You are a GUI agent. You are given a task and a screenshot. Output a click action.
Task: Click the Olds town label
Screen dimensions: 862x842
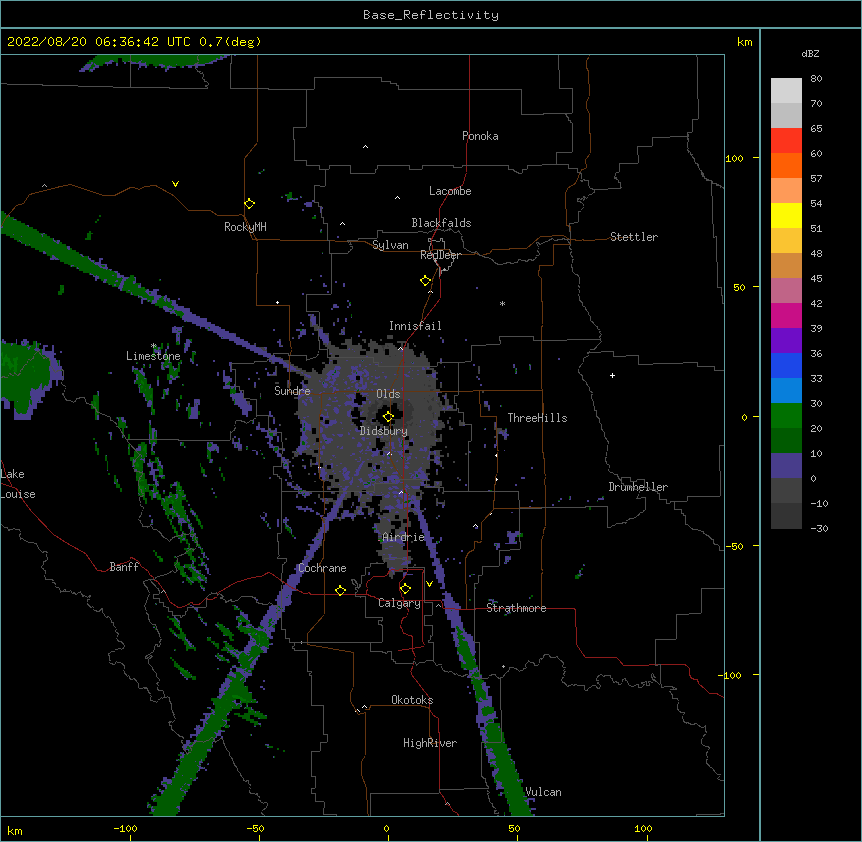coord(388,394)
